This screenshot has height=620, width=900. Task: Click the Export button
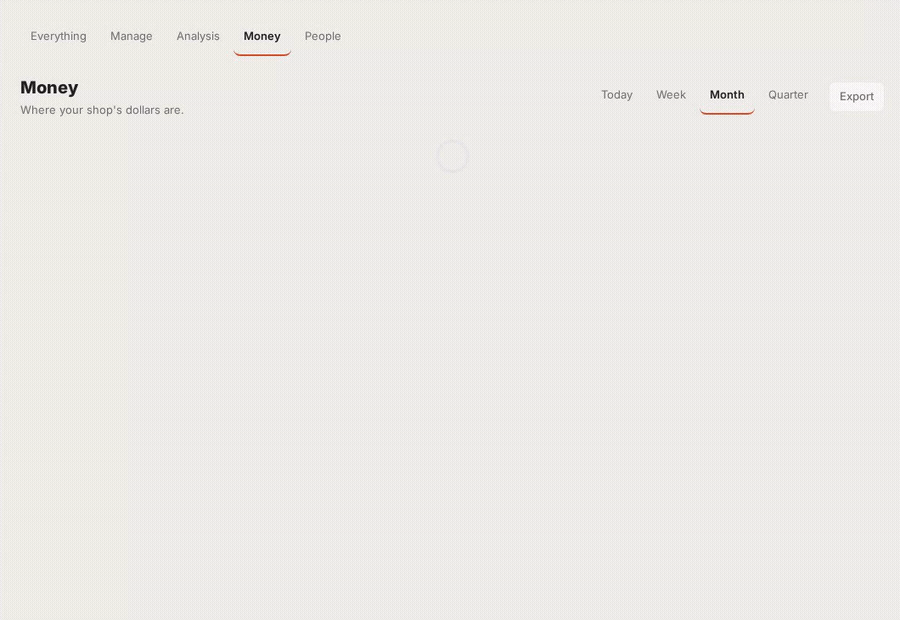coord(856,96)
